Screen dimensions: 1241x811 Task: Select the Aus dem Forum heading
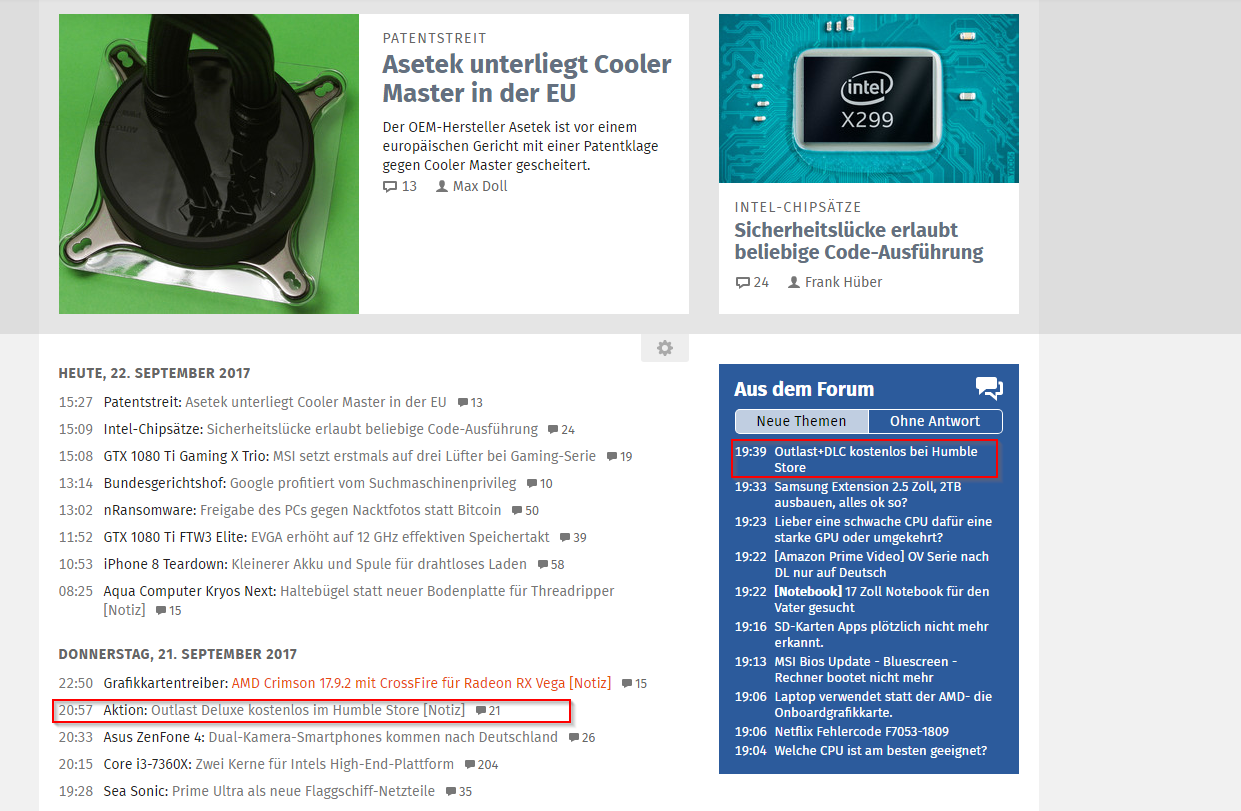804,389
